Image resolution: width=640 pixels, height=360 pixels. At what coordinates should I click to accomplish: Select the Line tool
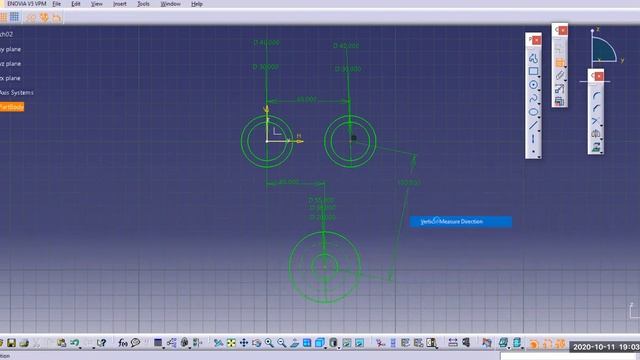point(533,125)
